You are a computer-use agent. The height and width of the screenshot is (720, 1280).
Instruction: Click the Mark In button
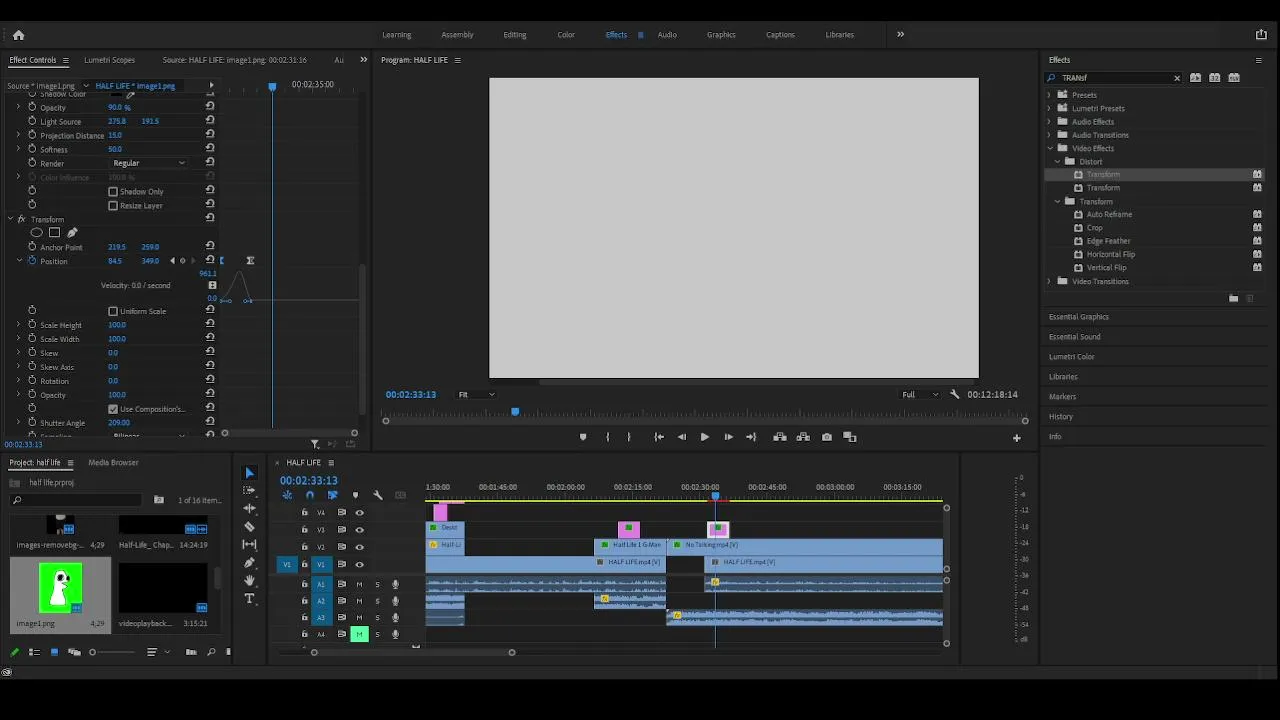(607, 437)
